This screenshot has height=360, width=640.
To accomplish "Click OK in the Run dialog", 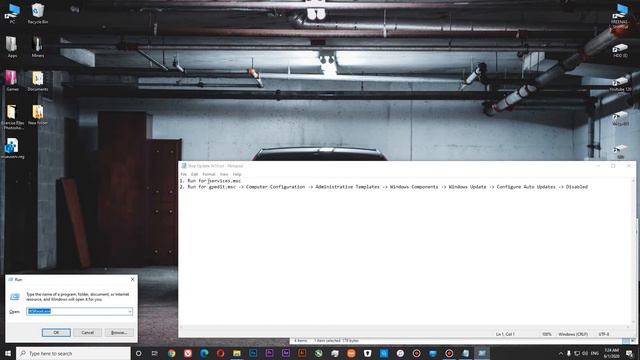I will 56,332.
